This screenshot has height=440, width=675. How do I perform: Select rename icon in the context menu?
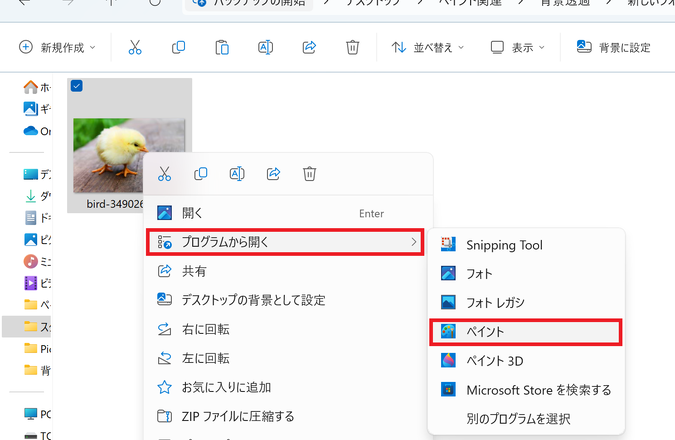(237, 174)
